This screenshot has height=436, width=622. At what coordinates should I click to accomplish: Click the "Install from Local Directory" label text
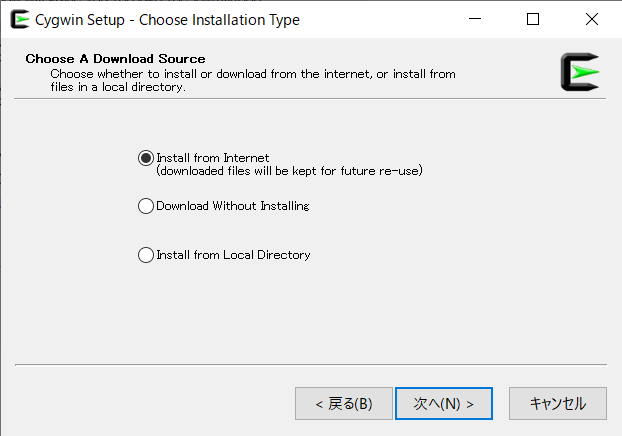[233, 255]
